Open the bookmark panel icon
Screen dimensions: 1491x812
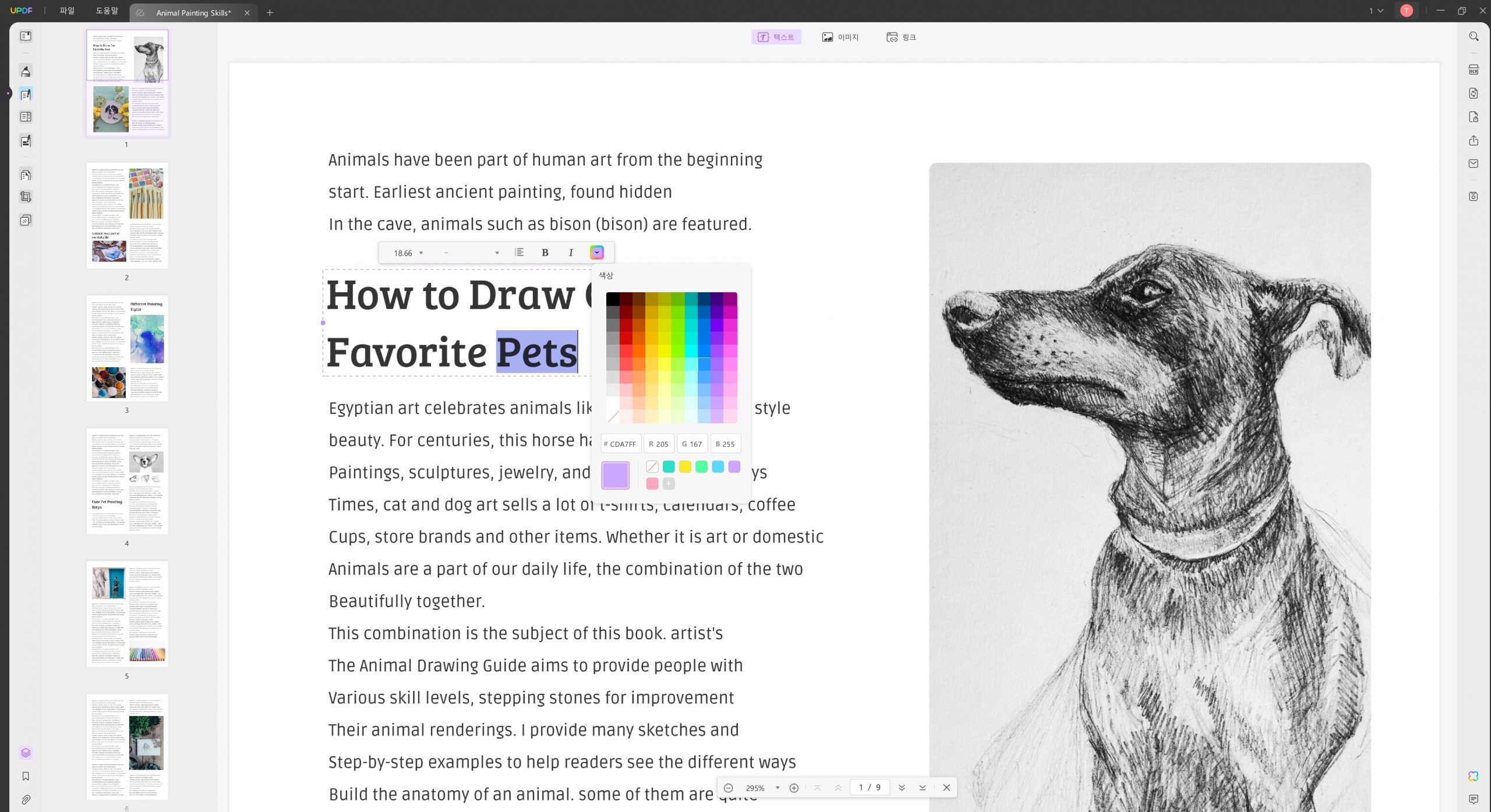tap(26, 776)
